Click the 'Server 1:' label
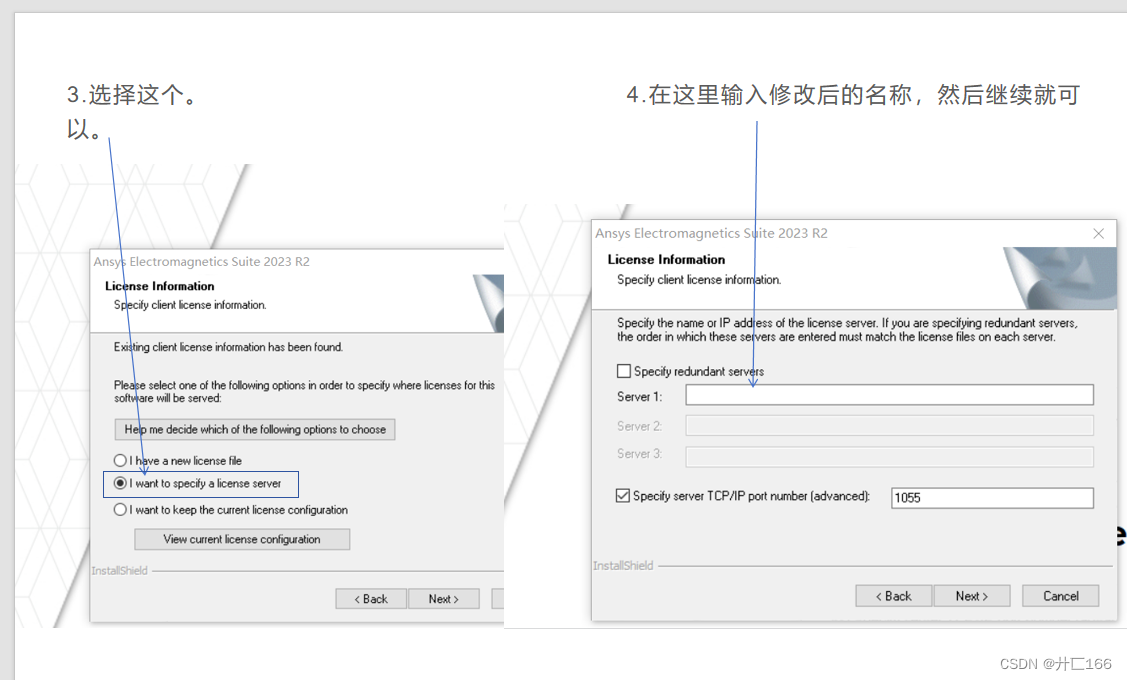 point(640,397)
